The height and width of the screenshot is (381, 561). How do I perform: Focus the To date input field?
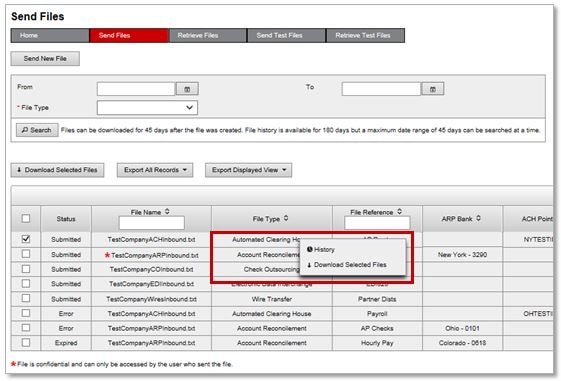[x=381, y=89]
